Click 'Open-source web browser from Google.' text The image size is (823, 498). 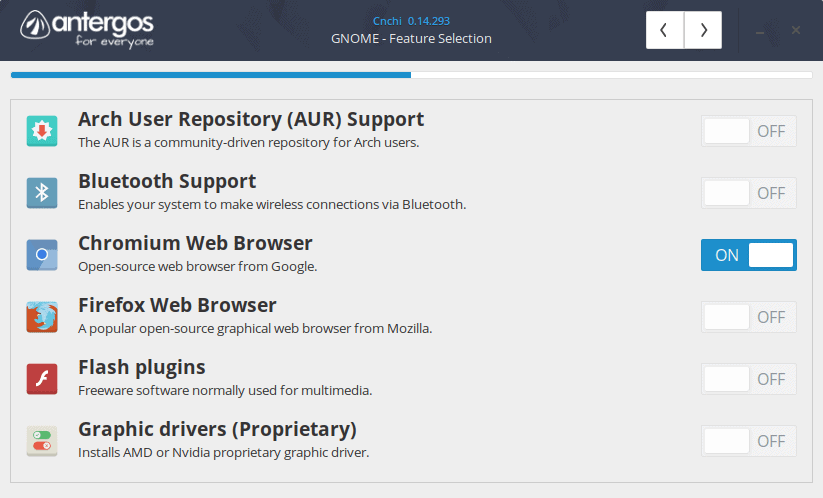click(198, 267)
